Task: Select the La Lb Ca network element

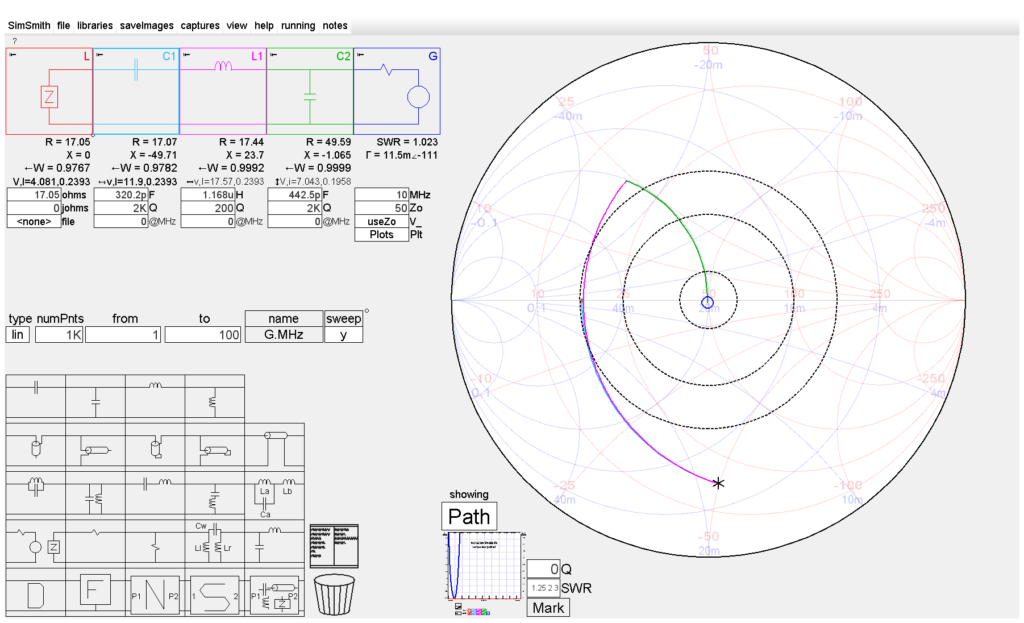Action: coord(274,495)
